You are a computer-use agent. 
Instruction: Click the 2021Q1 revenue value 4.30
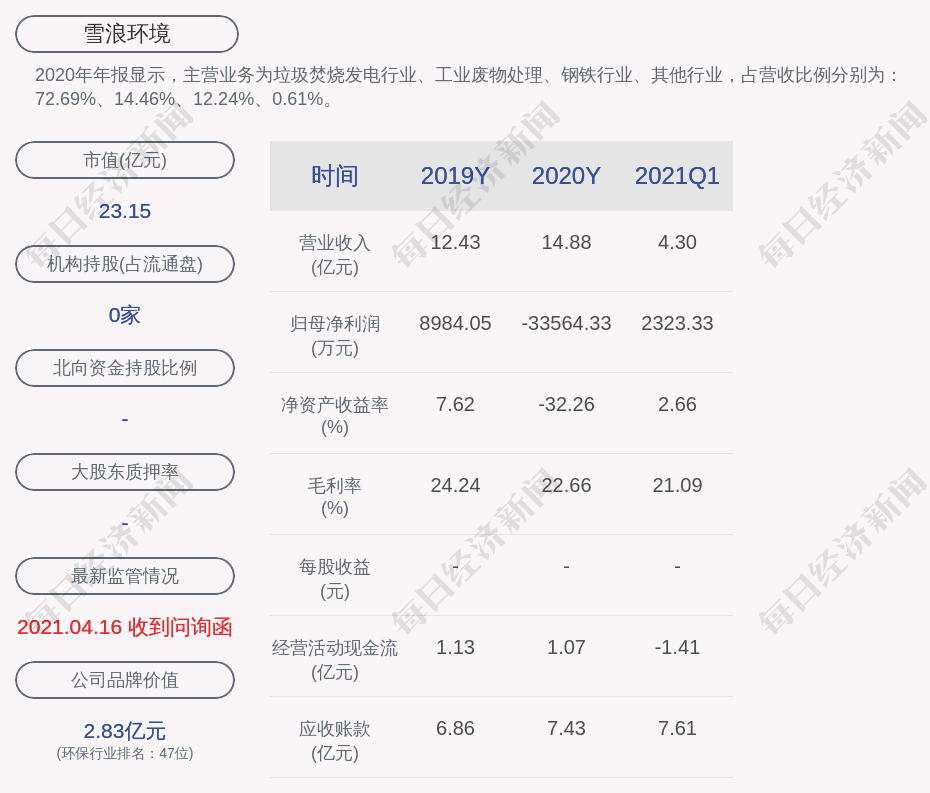[677, 243]
